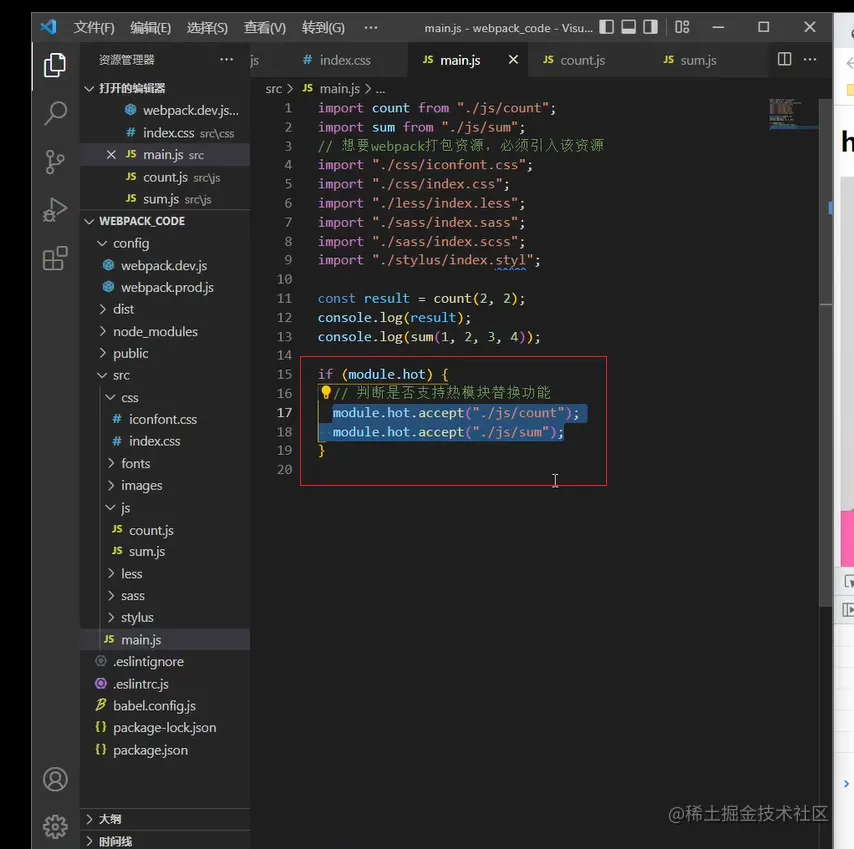854x849 pixels.
Task: Expand the dist folder
Action: point(164,309)
